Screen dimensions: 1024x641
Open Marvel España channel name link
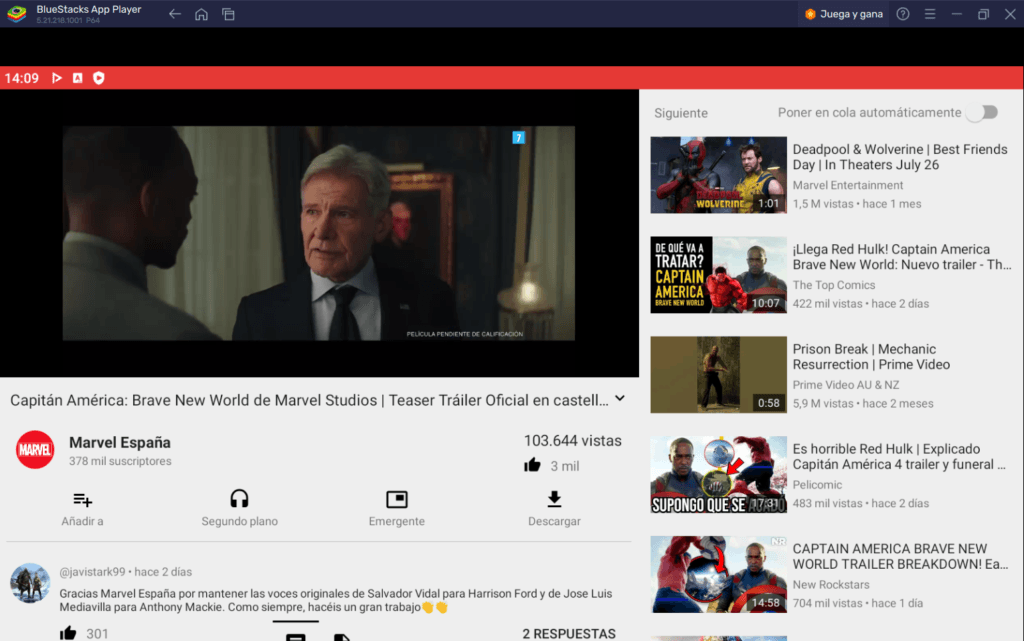click(120, 442)
